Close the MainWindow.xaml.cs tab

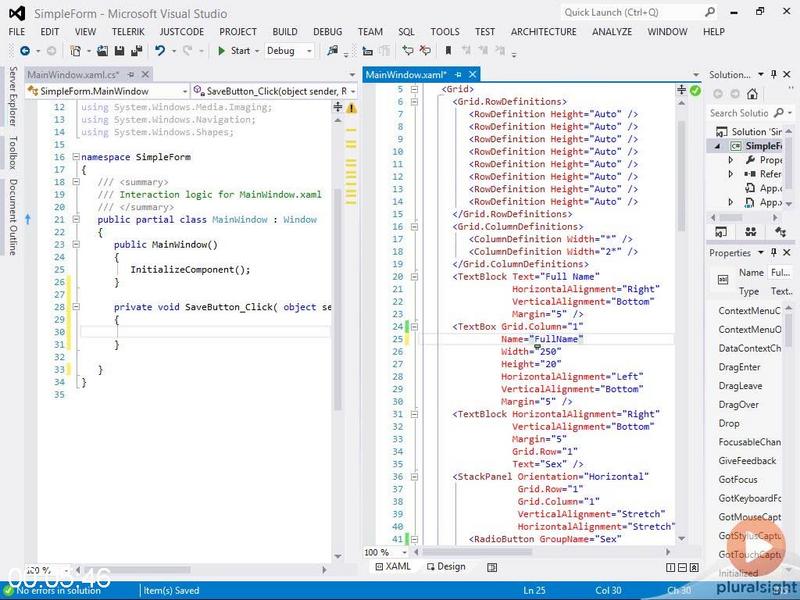[145, 74]
